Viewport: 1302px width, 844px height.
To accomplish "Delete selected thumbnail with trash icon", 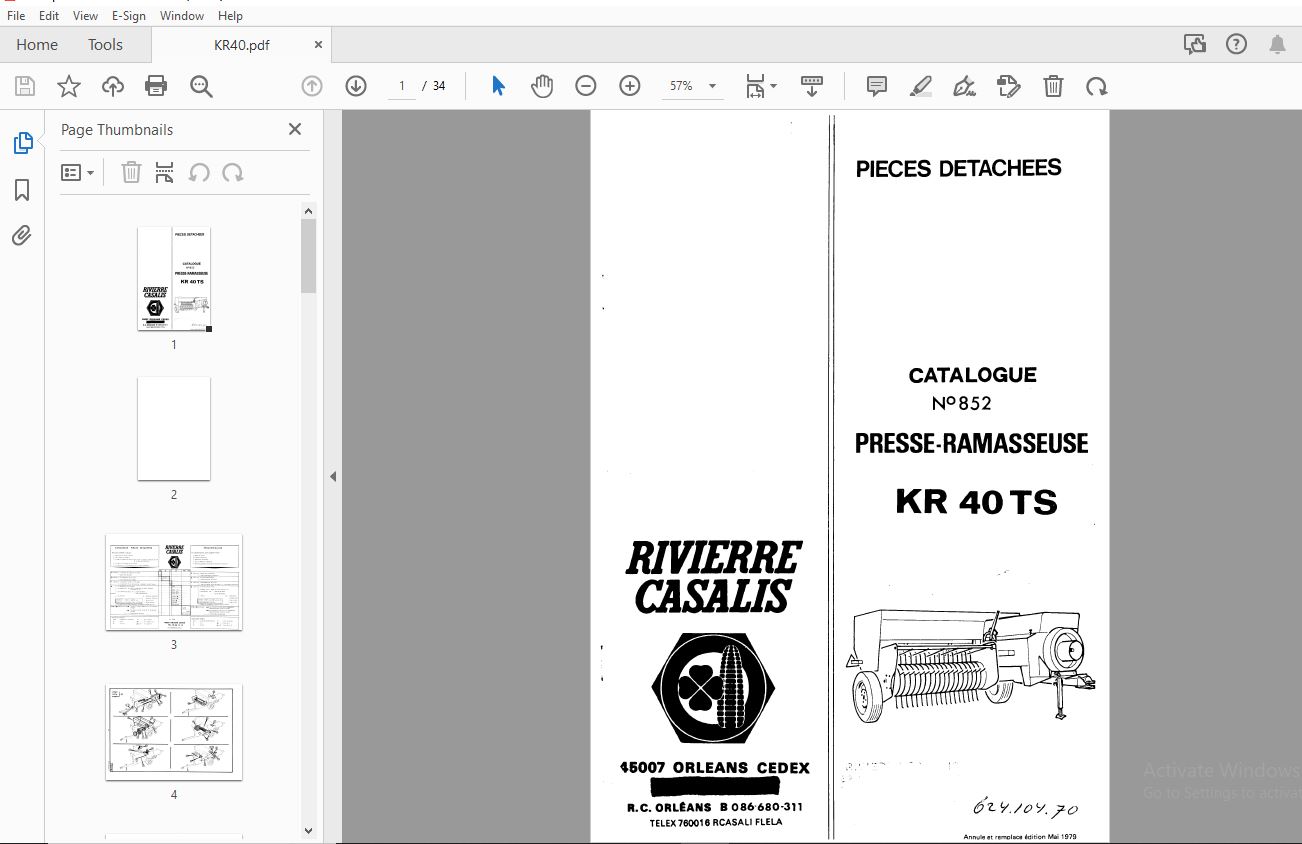I will [131, 173].
